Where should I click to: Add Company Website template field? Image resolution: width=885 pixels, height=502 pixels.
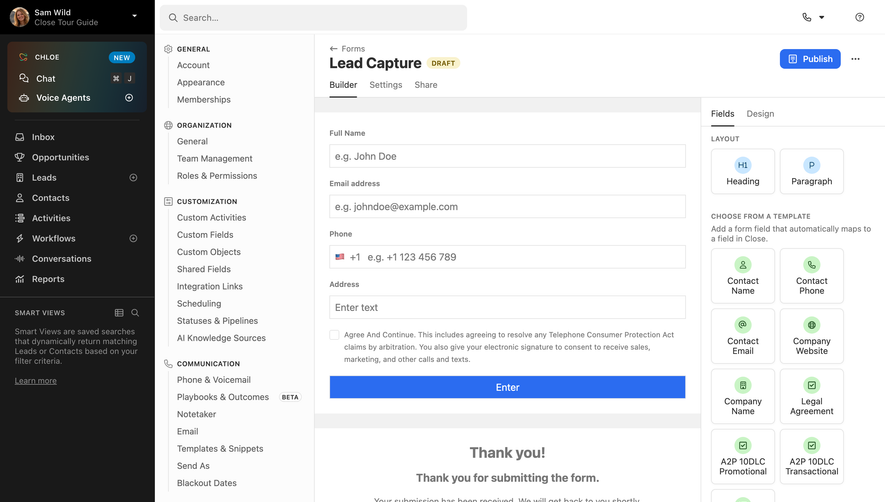click(x=812, y=336)
